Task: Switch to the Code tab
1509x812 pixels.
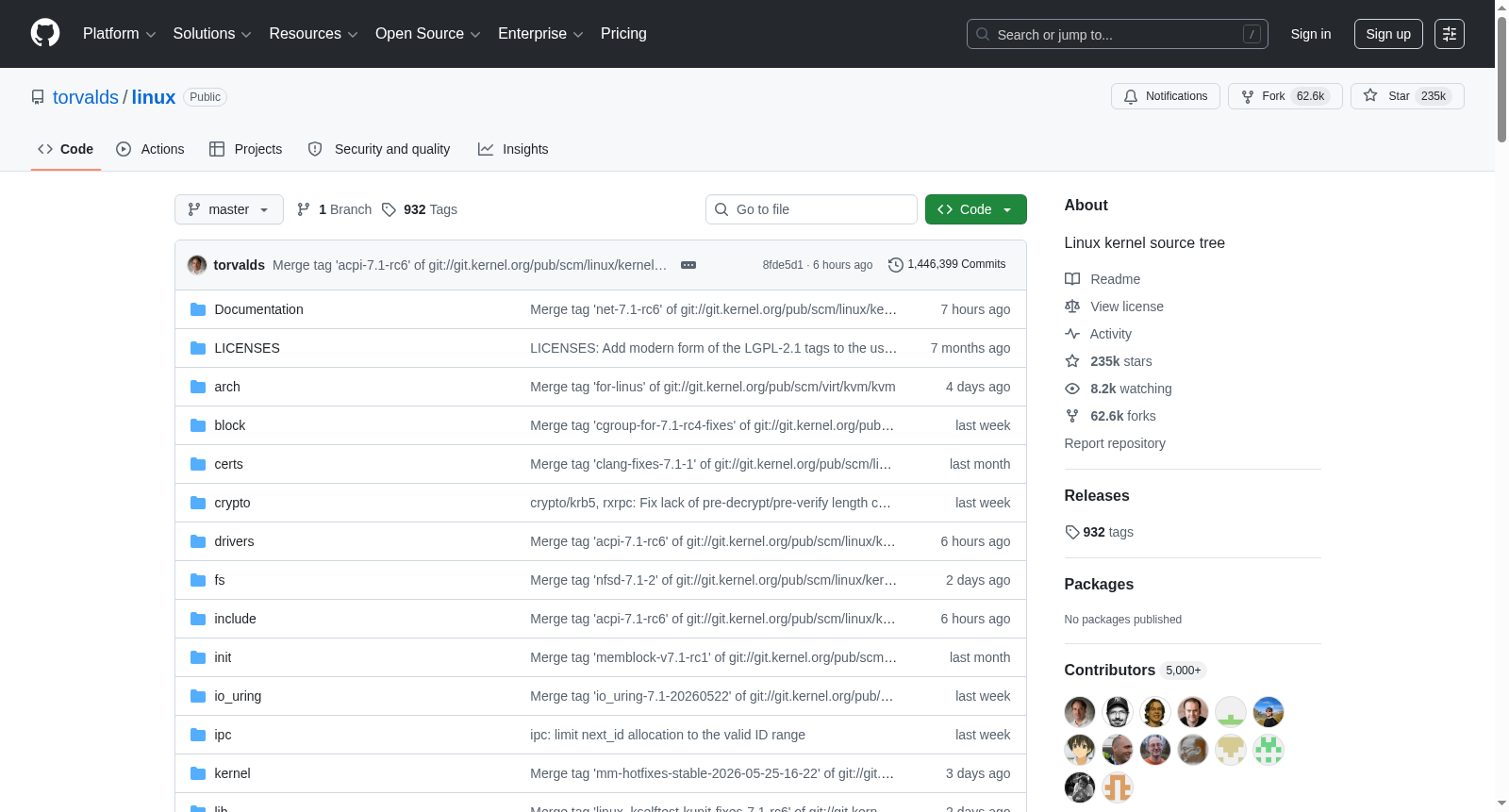Action: 66,149
